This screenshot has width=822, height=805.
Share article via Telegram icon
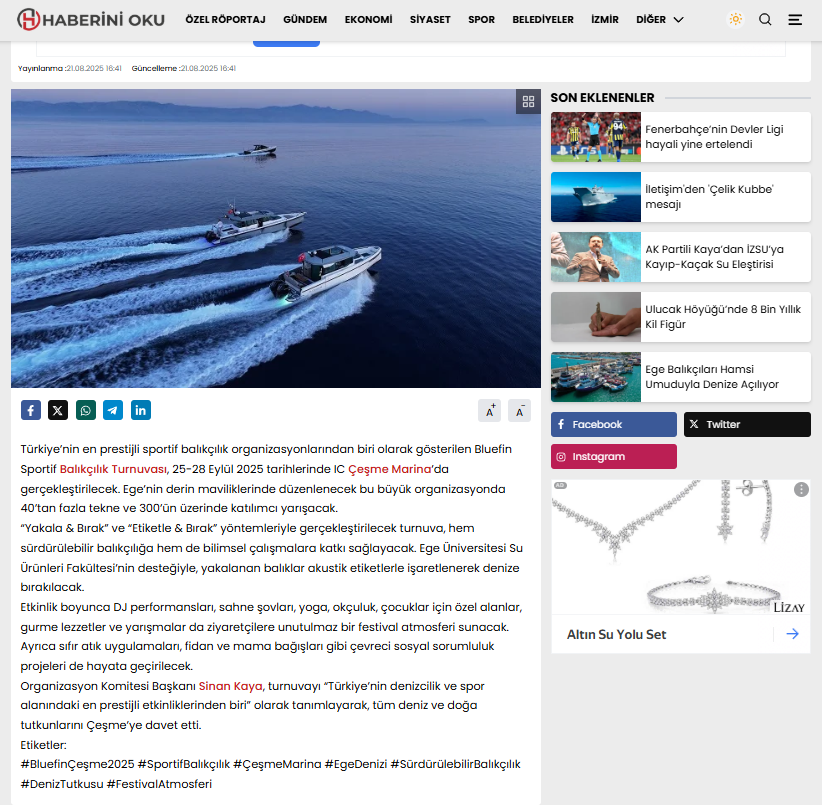pos(113,410)
